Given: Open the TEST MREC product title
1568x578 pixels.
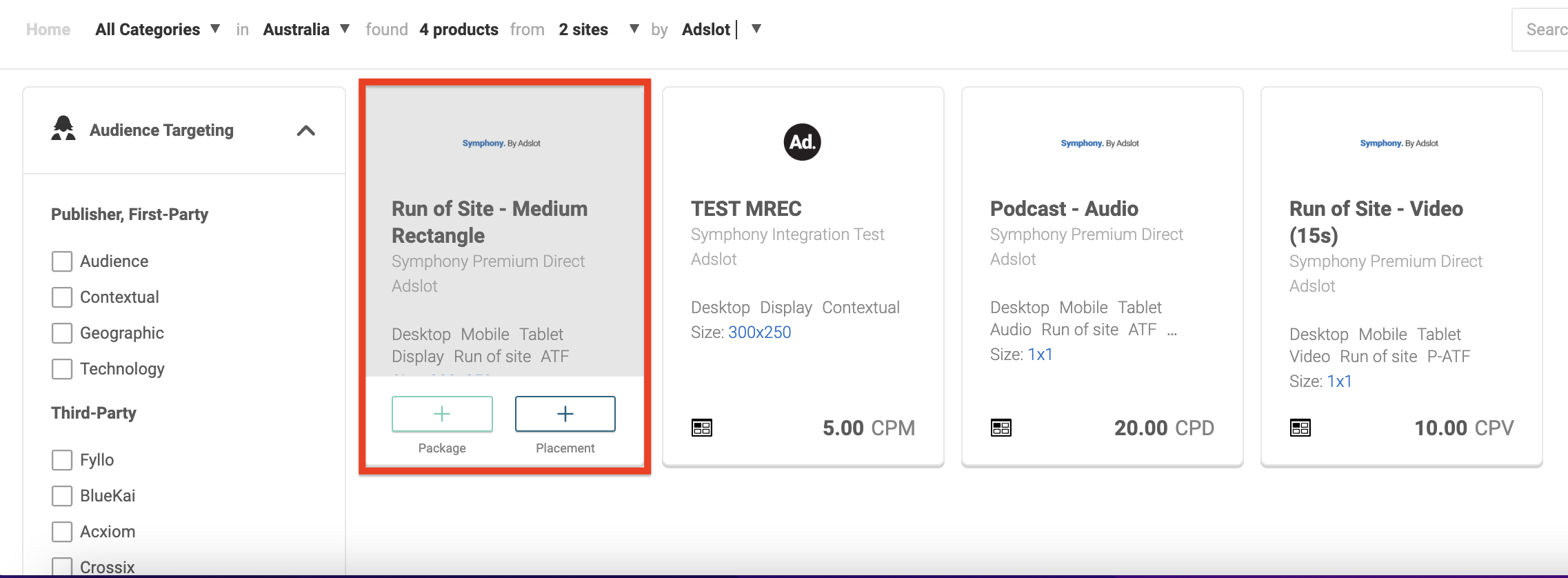Looking at the screenshot, I should pos(746,208).
